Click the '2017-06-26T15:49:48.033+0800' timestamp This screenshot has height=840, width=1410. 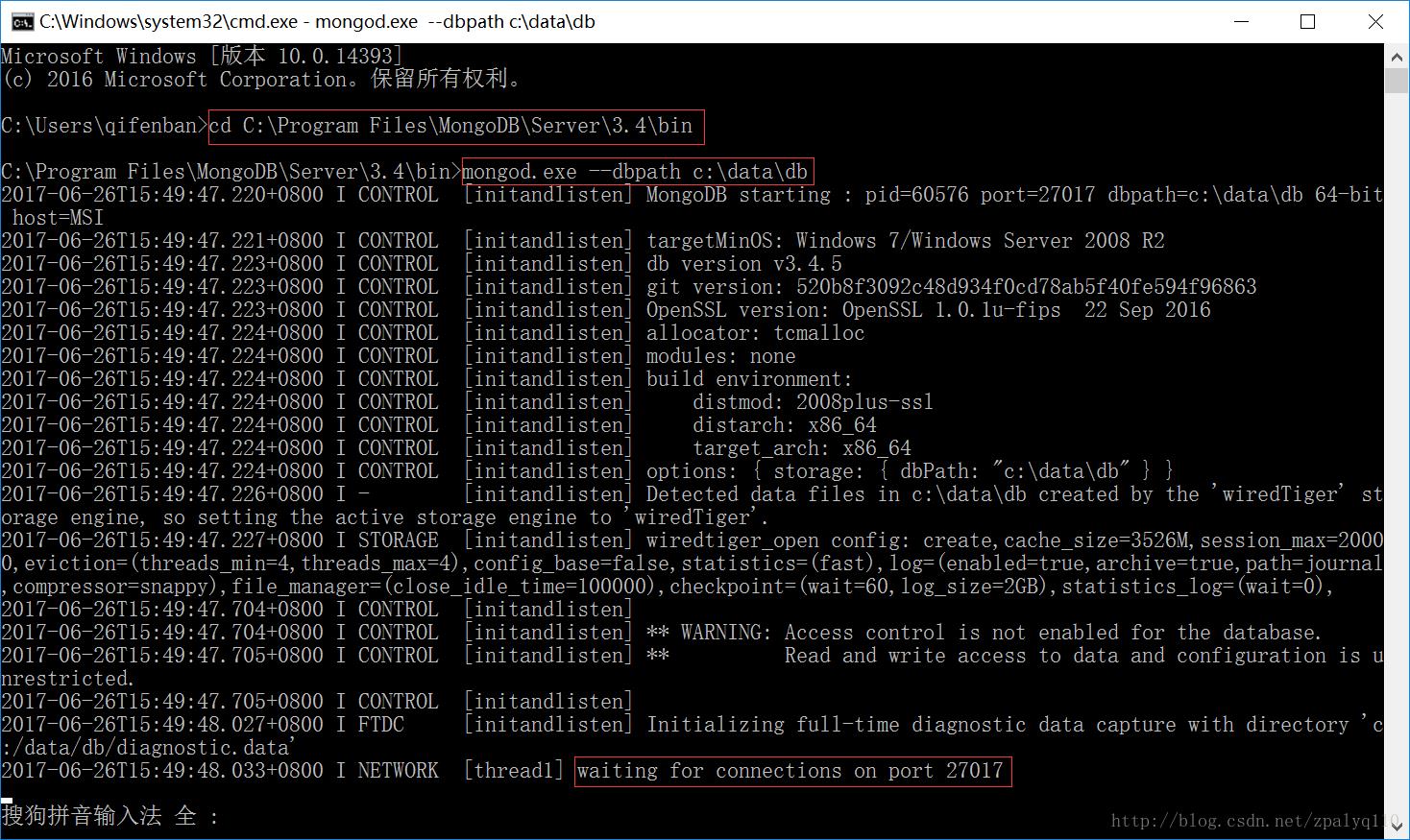tap(162, 771)
